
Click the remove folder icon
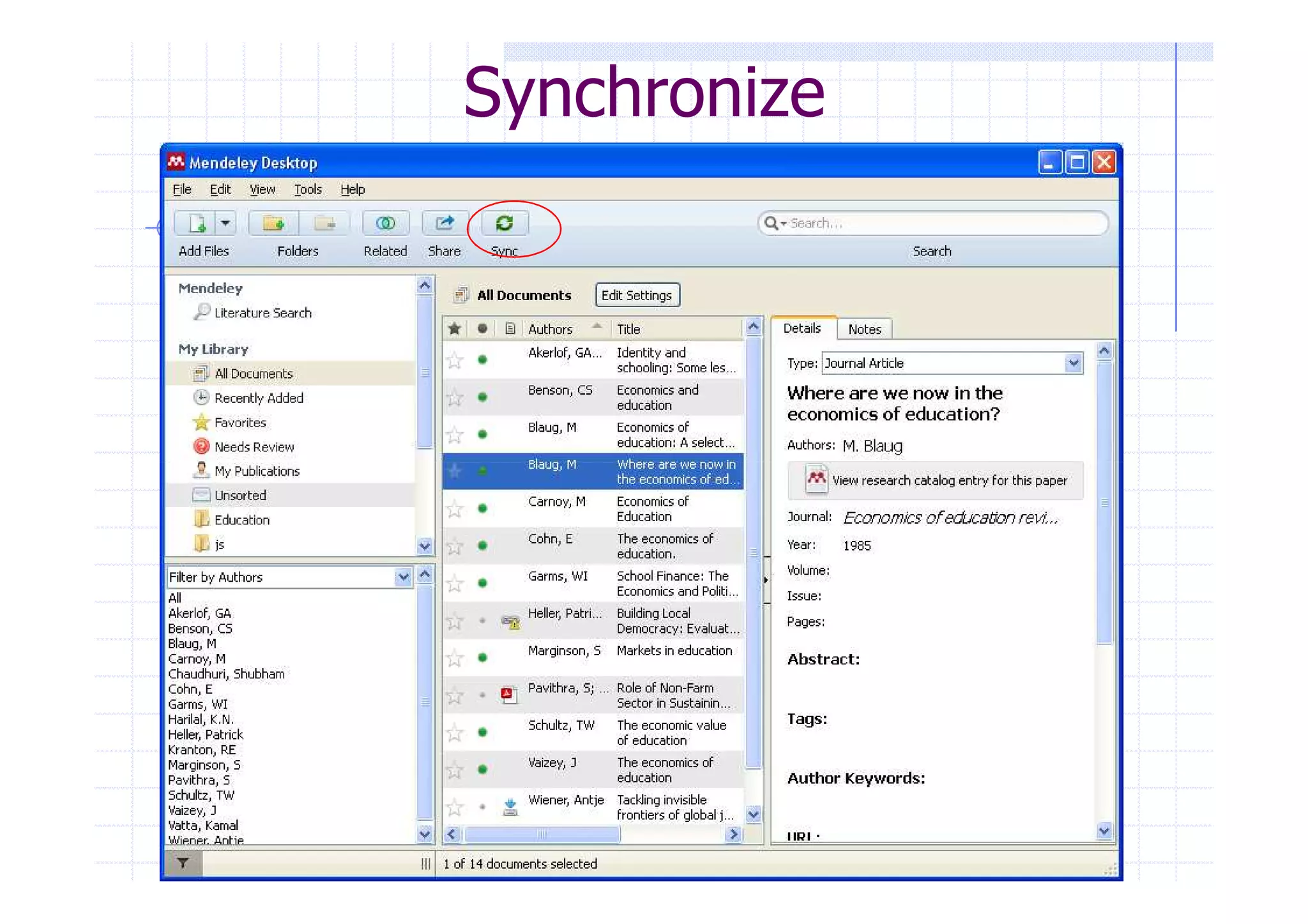[325, 223]
